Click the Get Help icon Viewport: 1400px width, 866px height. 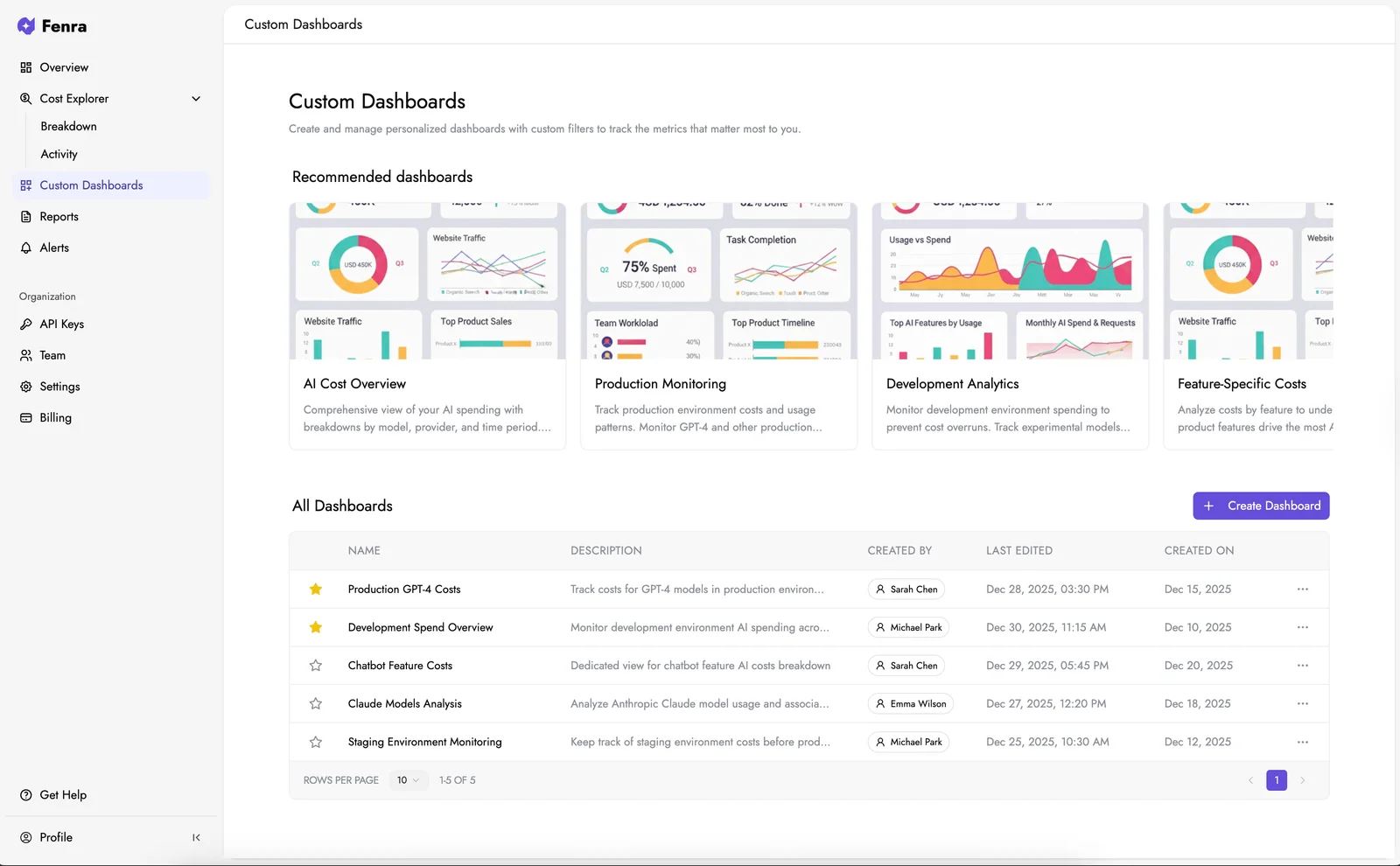(x=26, y=794)
